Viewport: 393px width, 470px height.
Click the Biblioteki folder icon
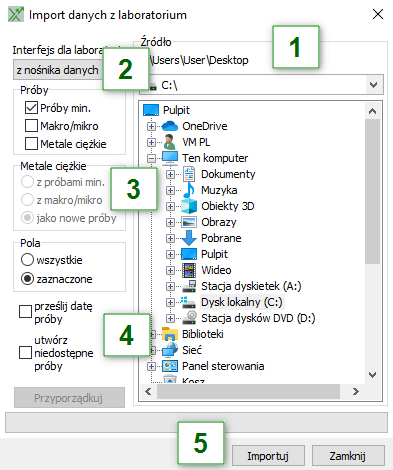[170, 334]
